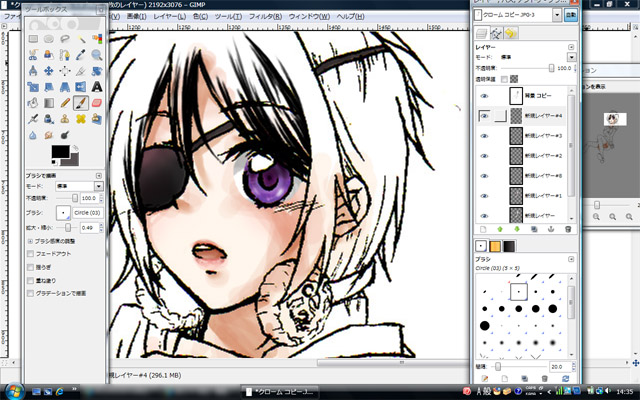
Task: Toggle the 透明保護 lock alpha checkbox
Action: pos(504,79)
